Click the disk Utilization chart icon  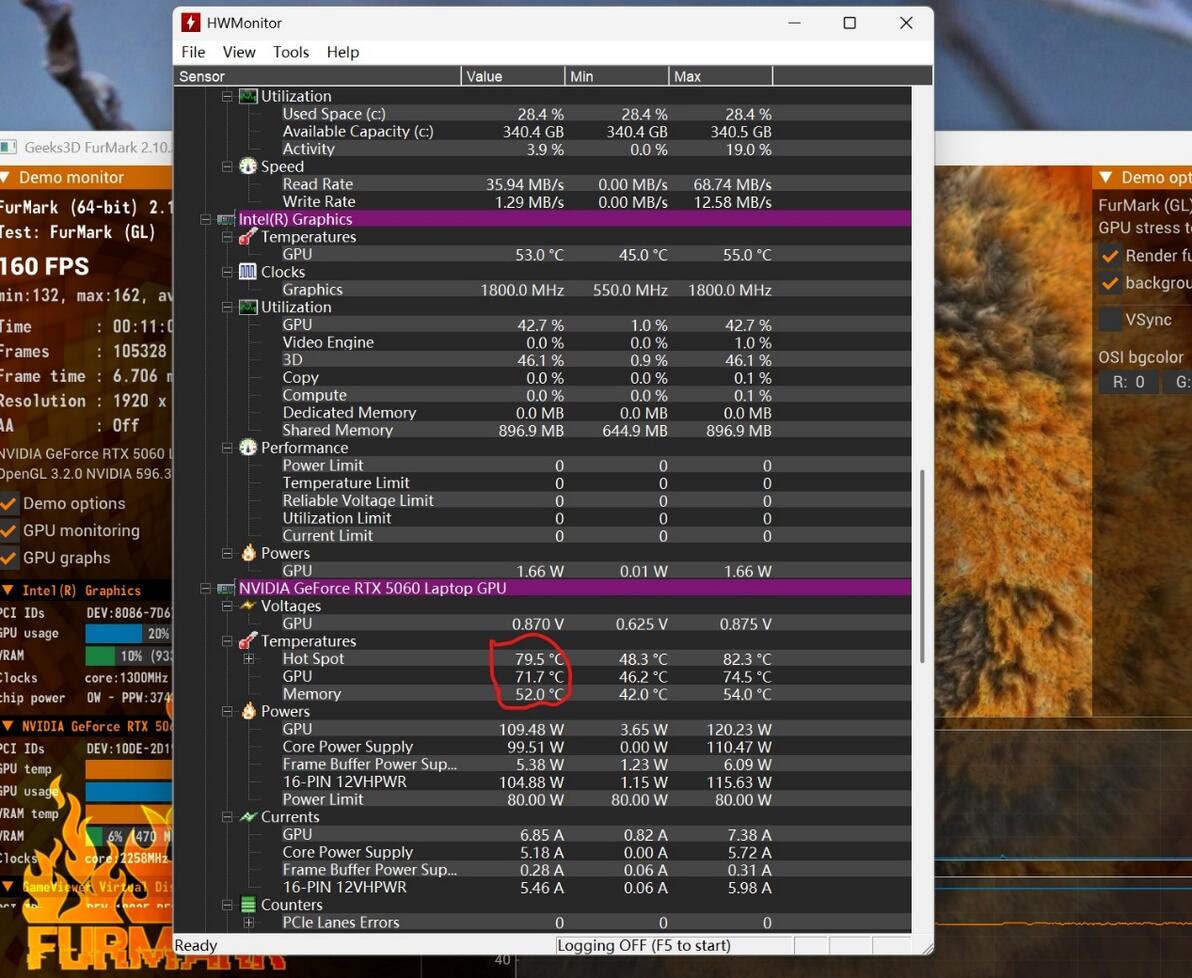click(249, 96)
